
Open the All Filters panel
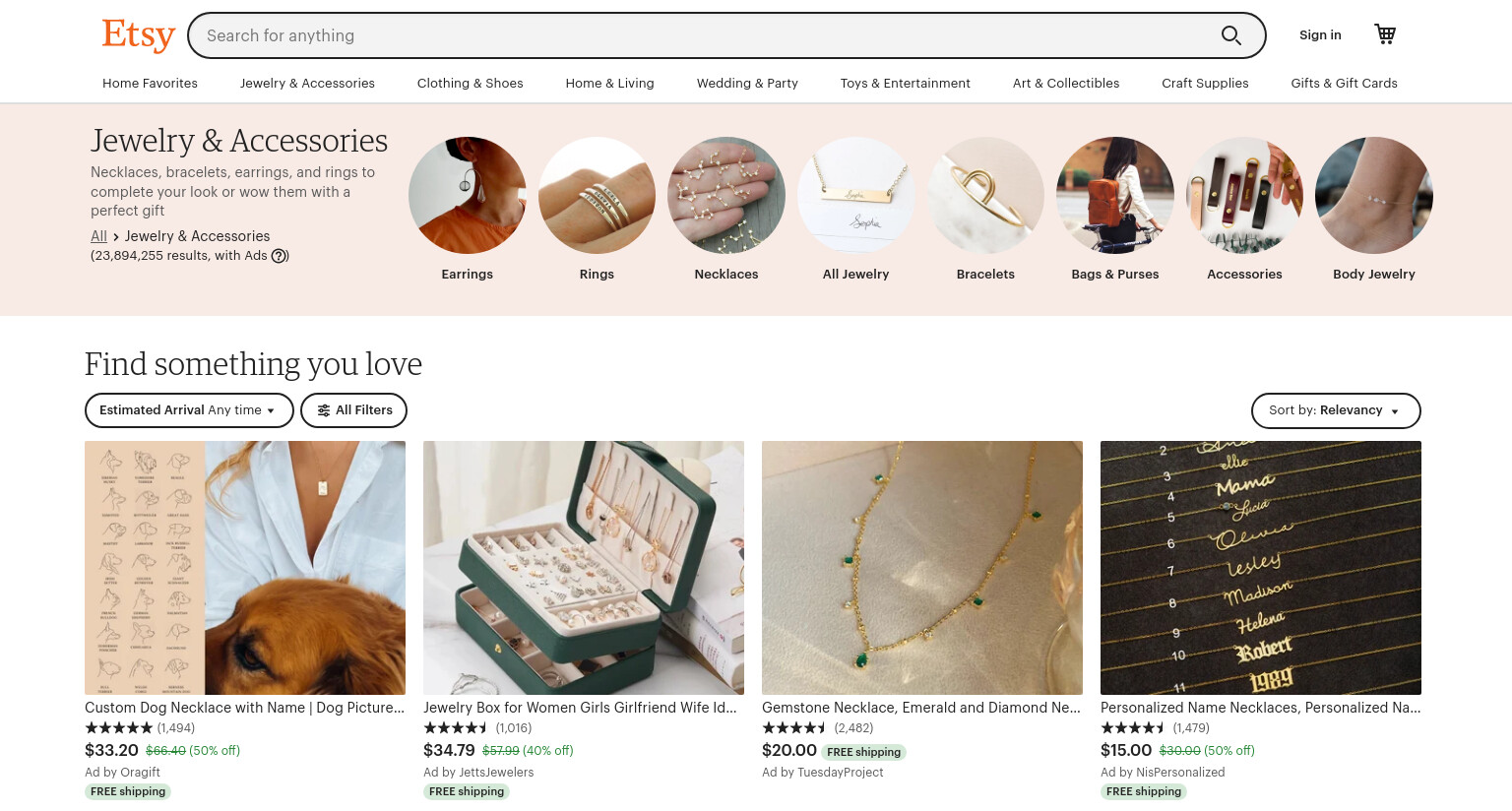(353, 410)
